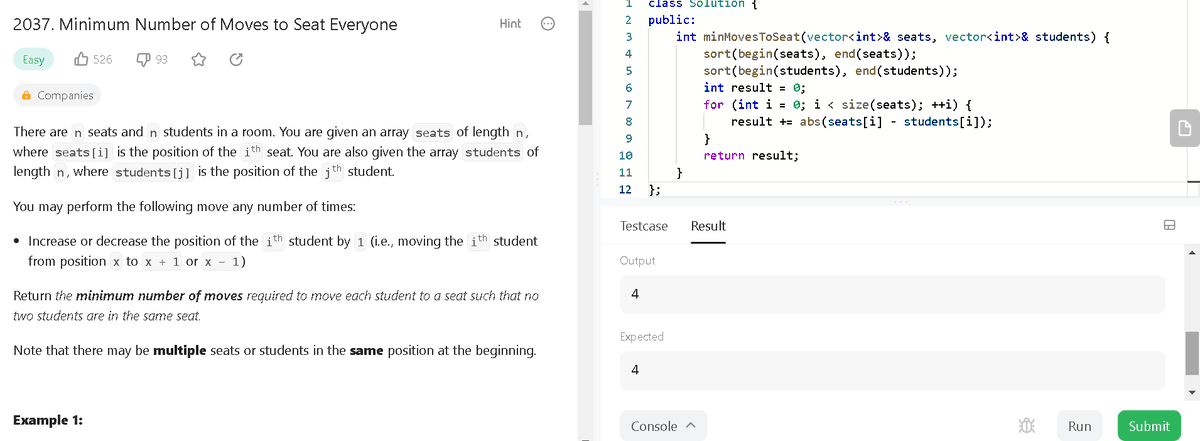Screen dimensions: 1200x441
Task: Click the 'public:' code line
Action: pyautogui.click(x=673, y=20)
